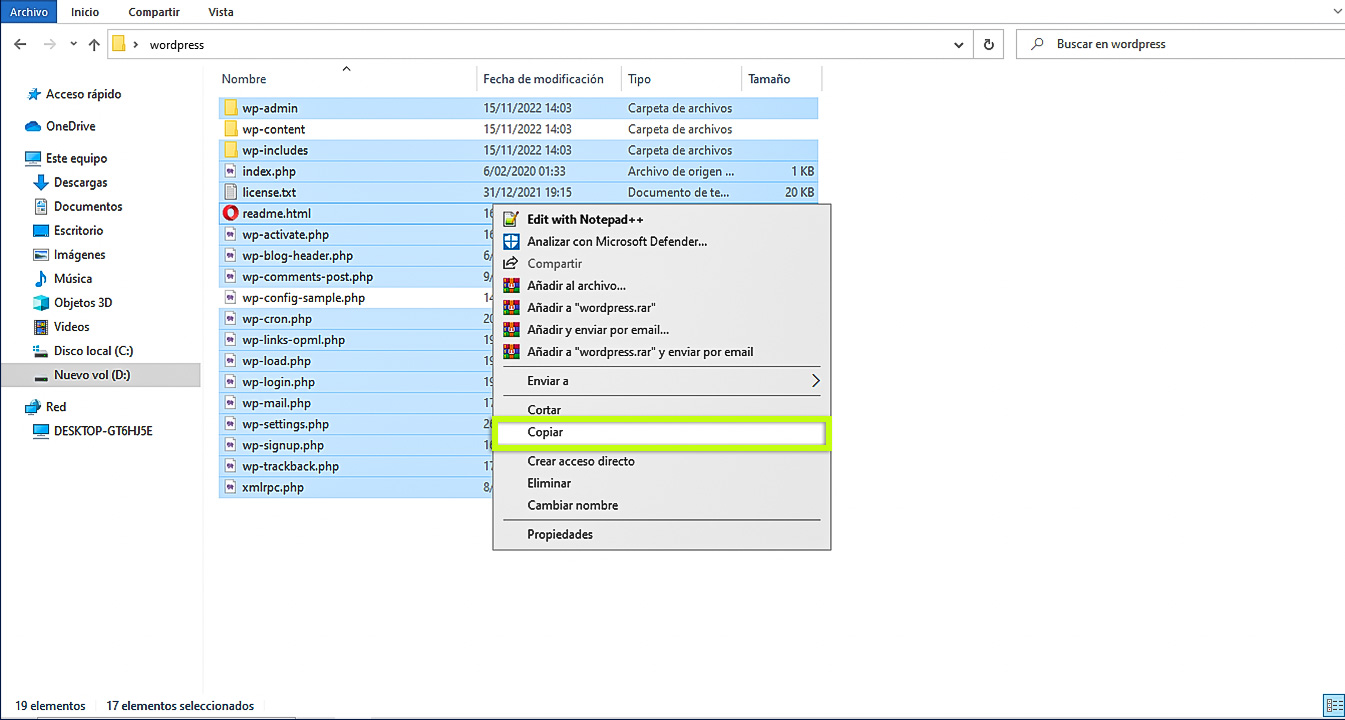Select readme.html Opera icon file
This screenshot has width=1345, height=720.
click(230, 213)
